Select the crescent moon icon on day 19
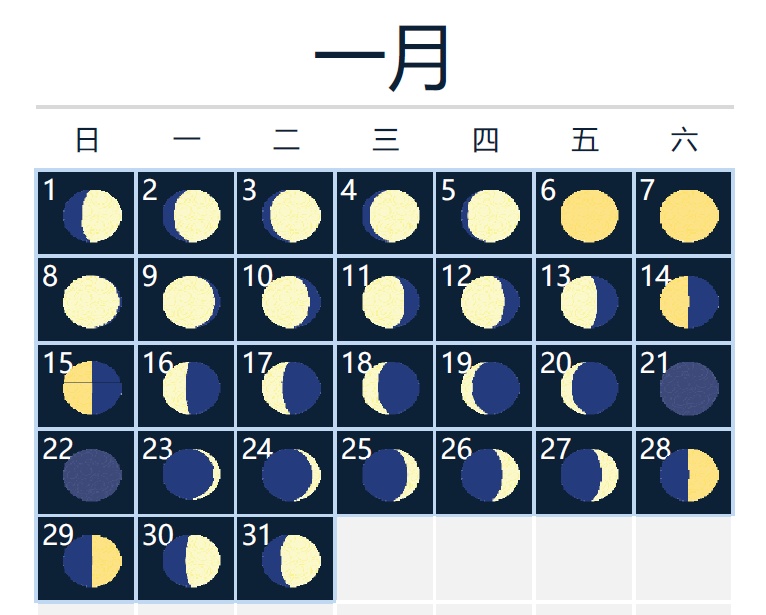The width and height of the screenshot is (766, 615). coord(490,388)
